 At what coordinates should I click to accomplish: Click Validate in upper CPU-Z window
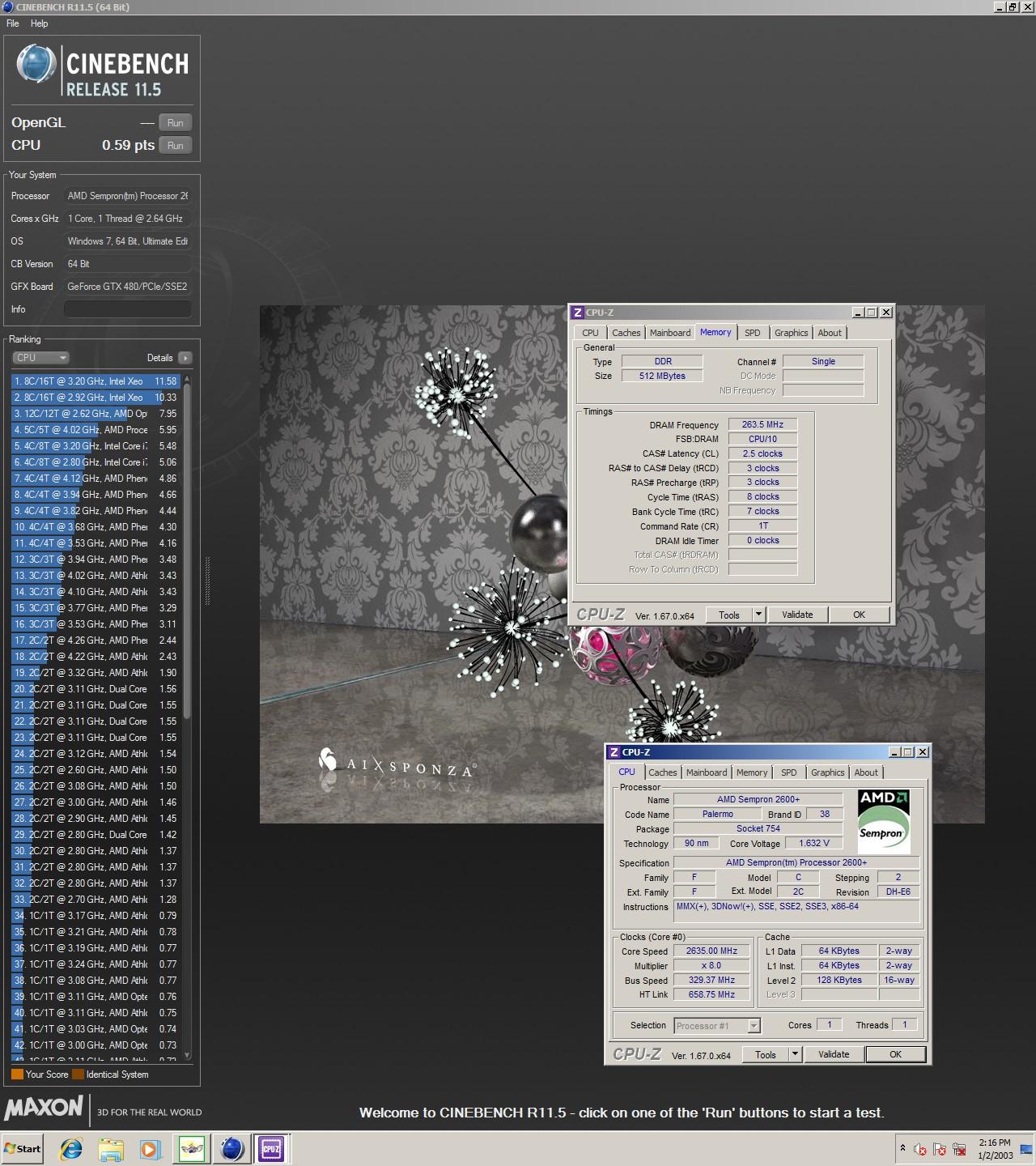pyautogui.click(x=797, y=615)
